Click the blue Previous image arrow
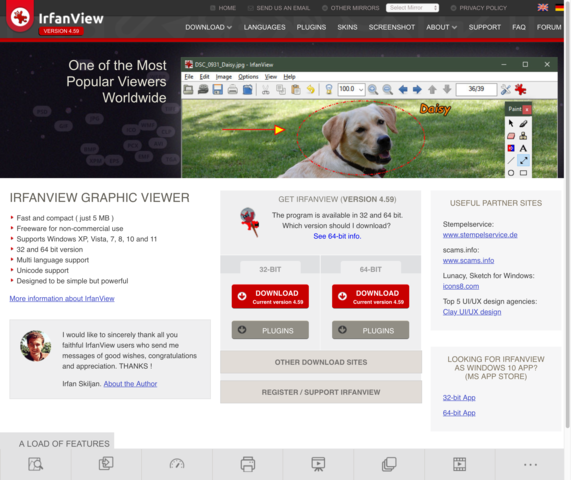The image size is (571, 480). click(x=403, y=90)
